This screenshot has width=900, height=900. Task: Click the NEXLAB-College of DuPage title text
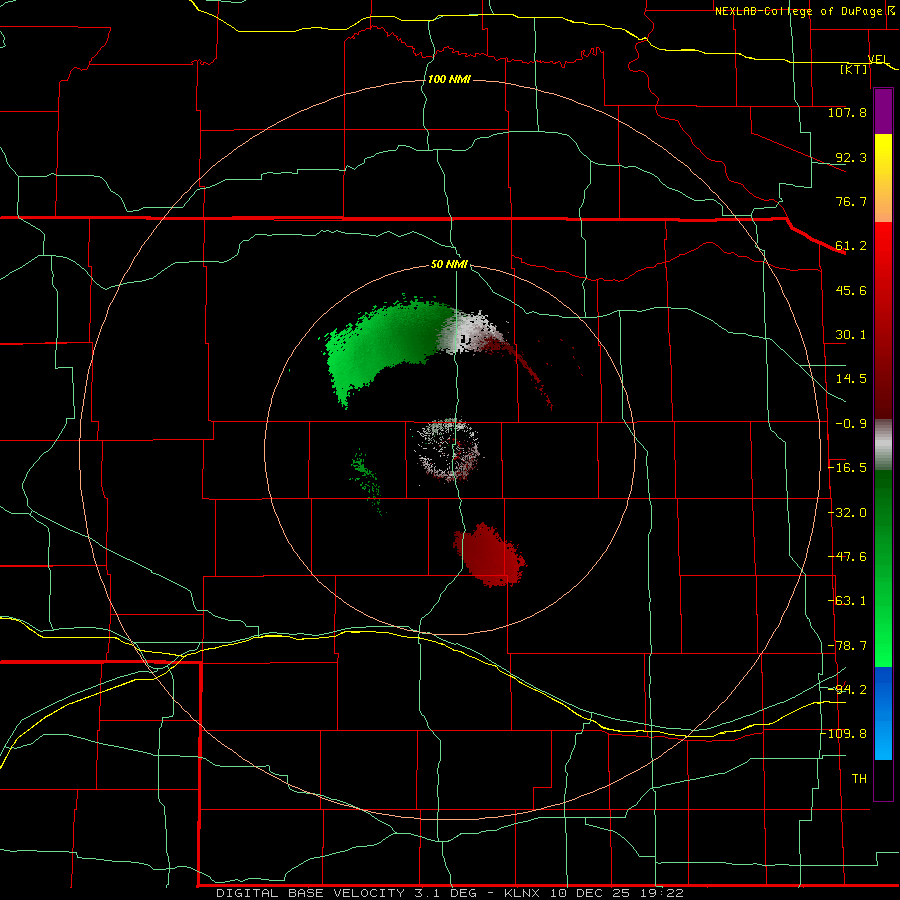798,11
